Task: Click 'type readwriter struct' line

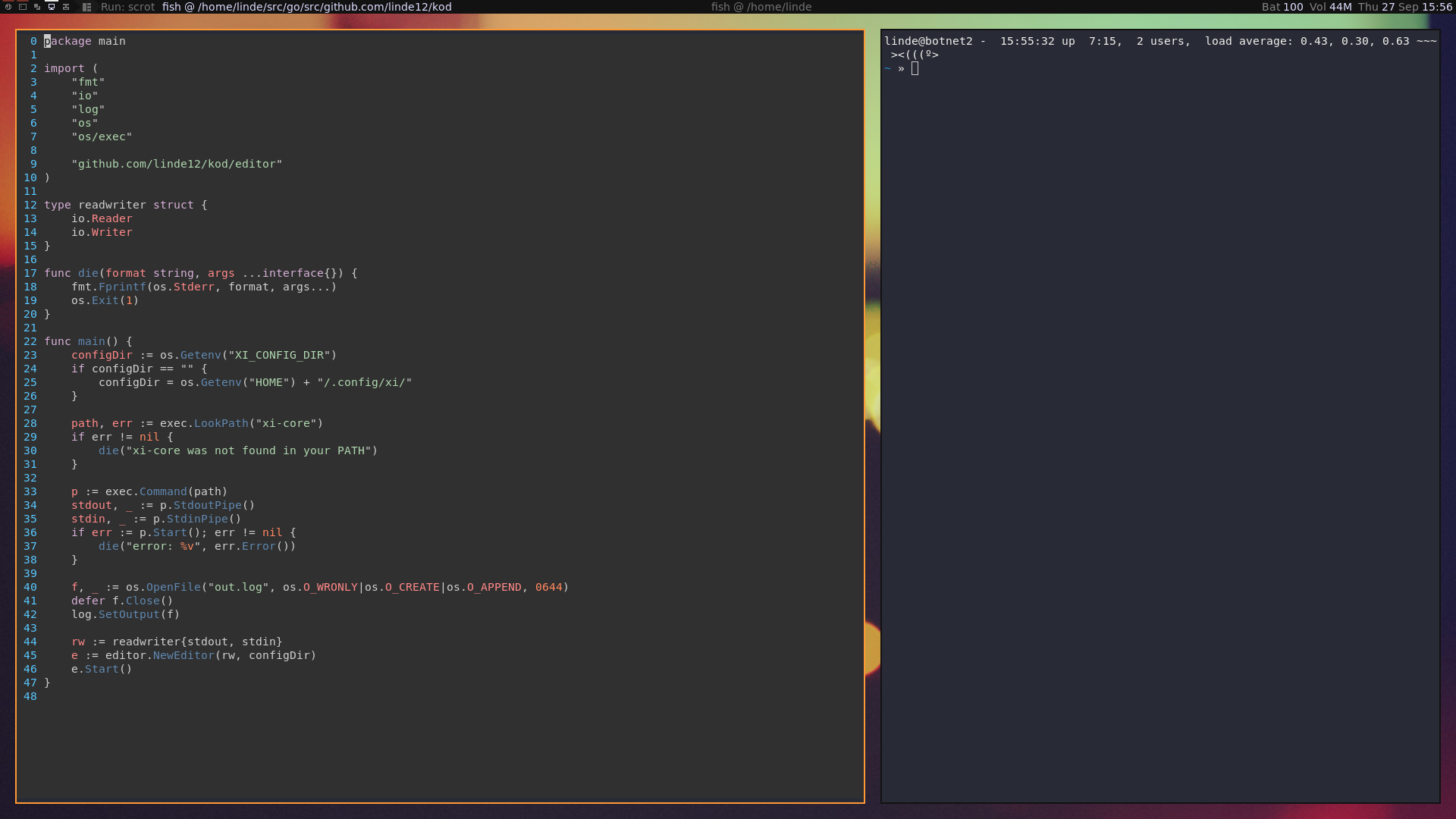Action: click(125, 206)
